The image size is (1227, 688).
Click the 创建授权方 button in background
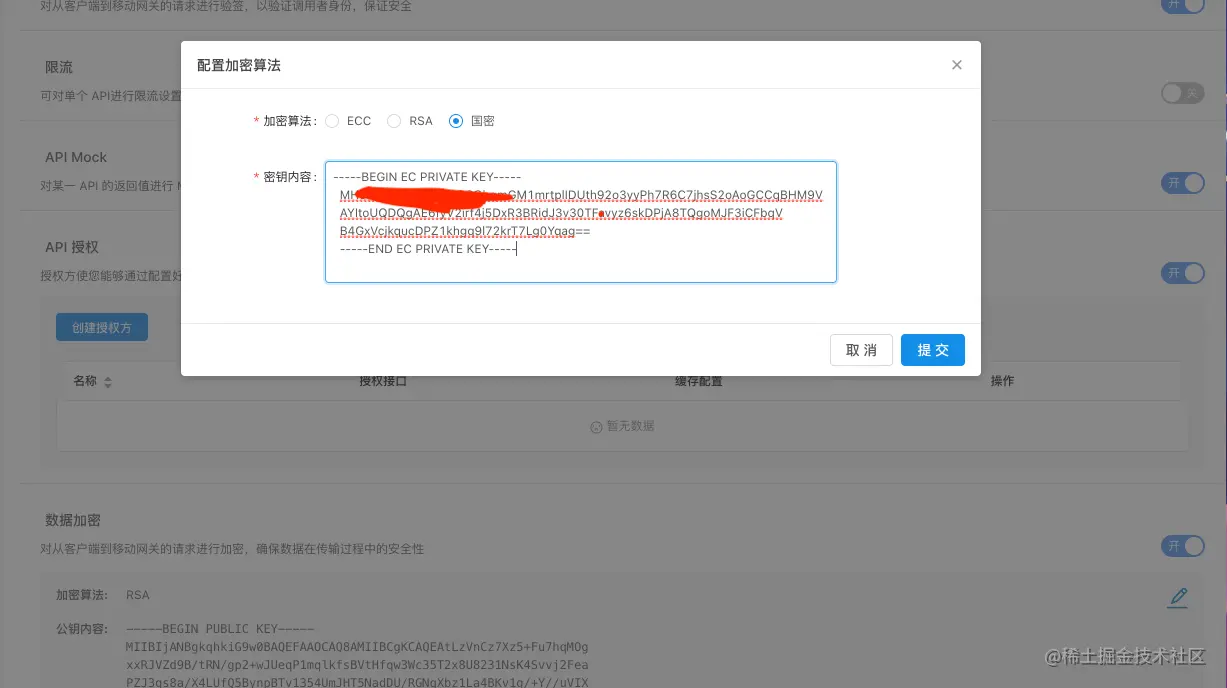(x=102, y=327)
